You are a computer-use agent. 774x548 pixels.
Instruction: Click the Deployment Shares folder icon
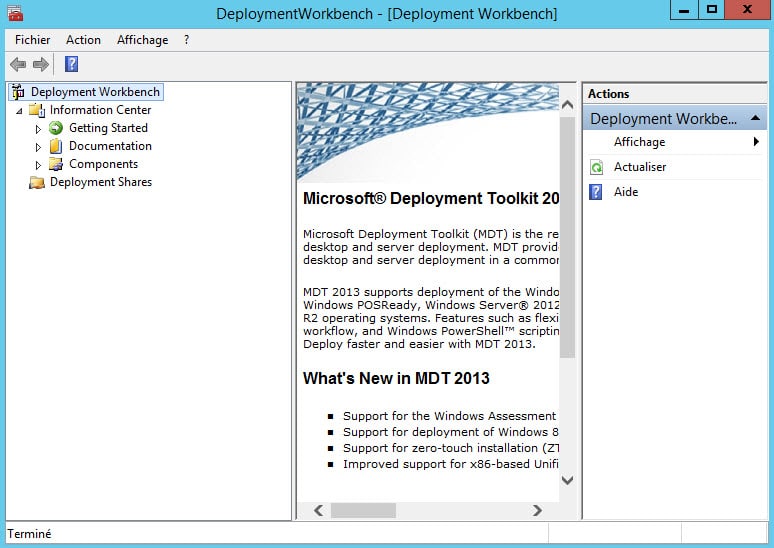(37, 182)
